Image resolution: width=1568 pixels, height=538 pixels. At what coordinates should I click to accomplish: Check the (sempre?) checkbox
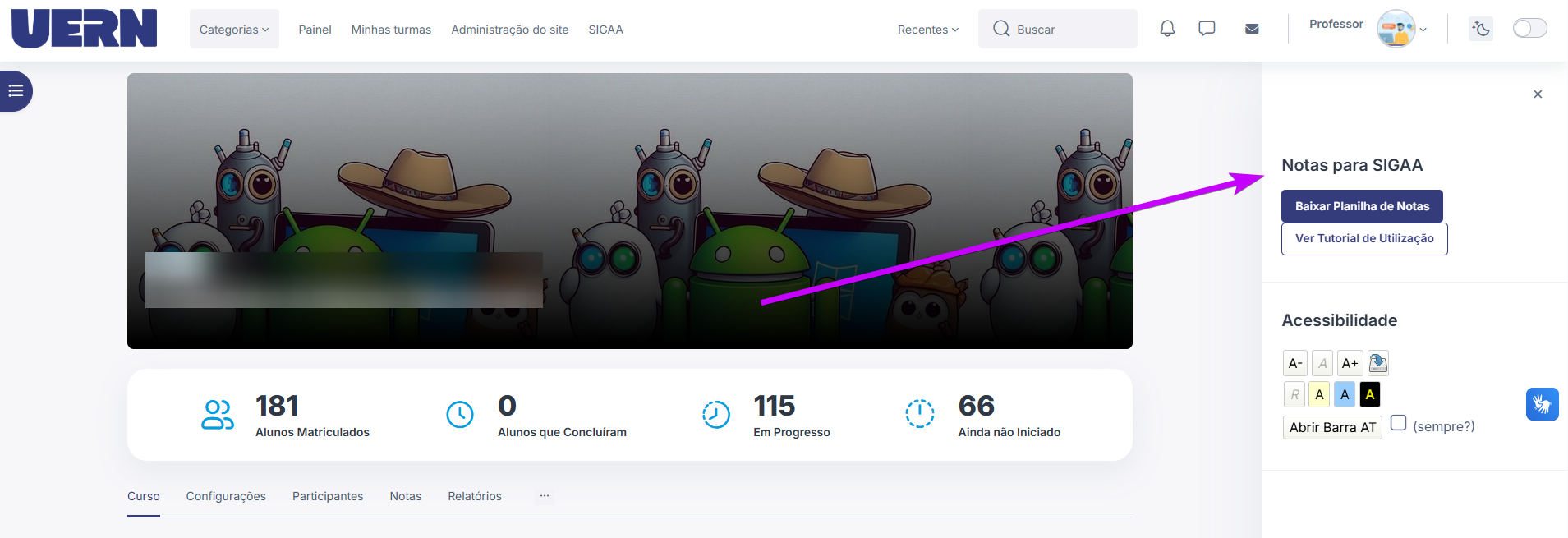click(x=1398, y=423)
